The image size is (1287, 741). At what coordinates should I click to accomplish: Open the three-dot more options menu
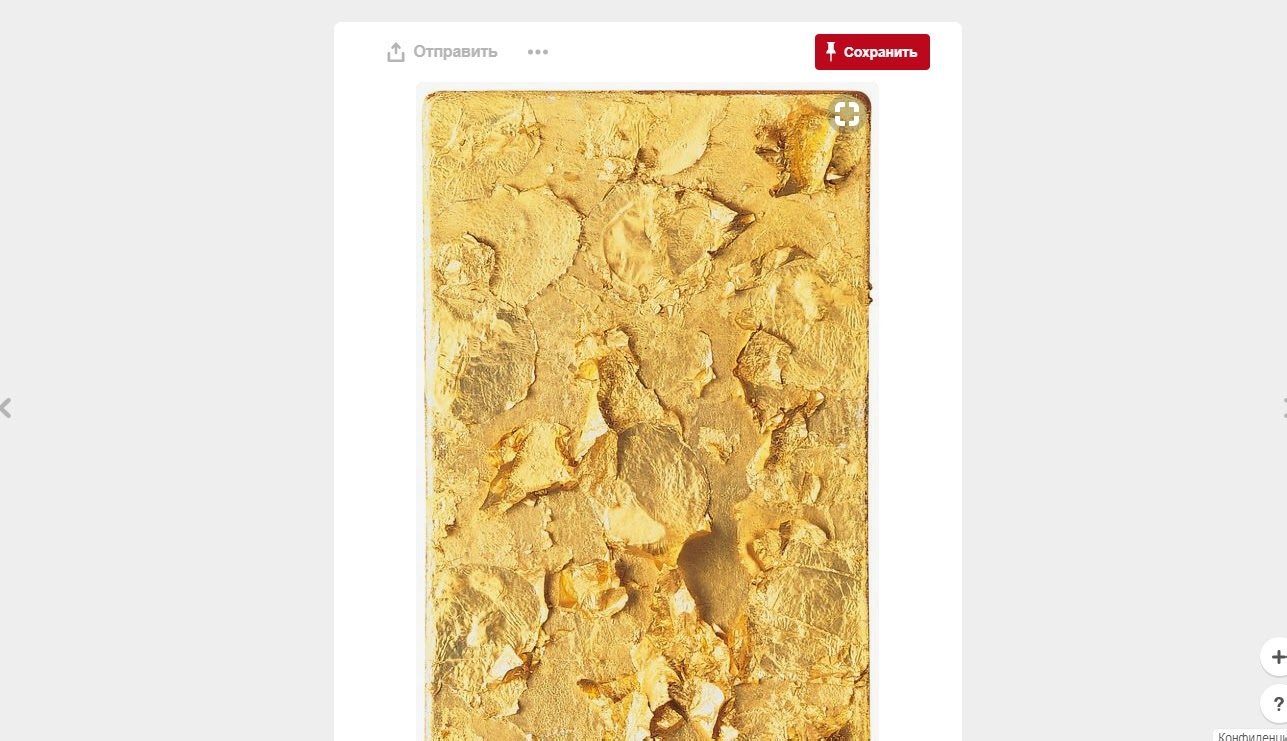pyautogui.click(x=538, y=52)
